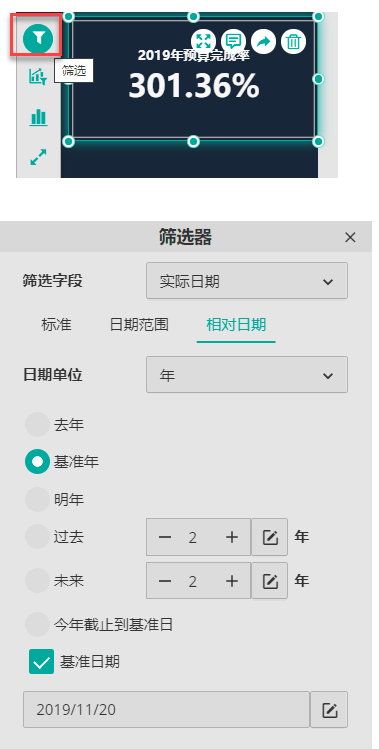The height and width of the screenshot is (749, 379).
Task: Click the filter funnel icon
Action: click(x=38, y=37)
